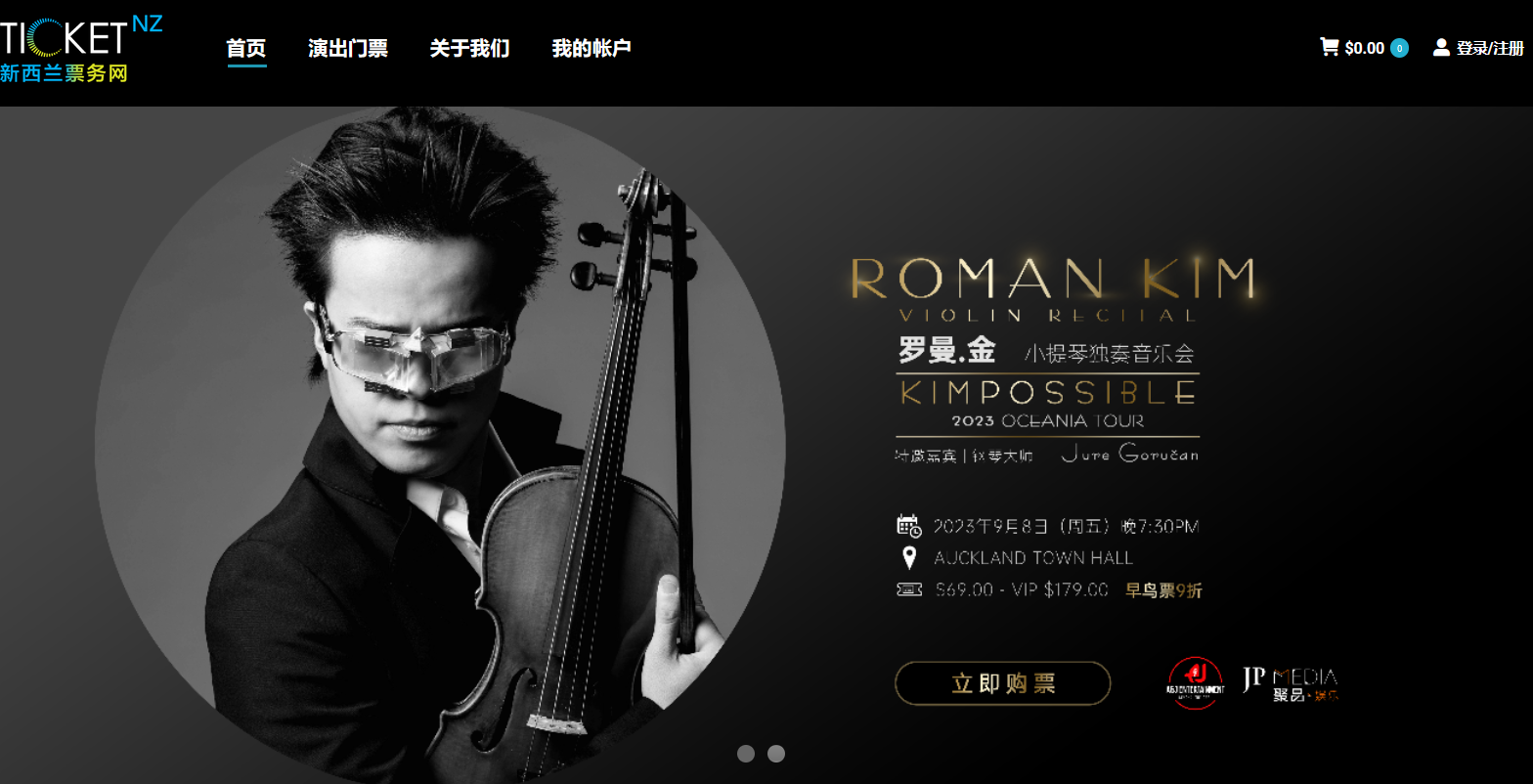Open the 首页 home menu item
The height and width of the screenshot is (784, 1533).
pyautogui.click(x=246, y=48)
